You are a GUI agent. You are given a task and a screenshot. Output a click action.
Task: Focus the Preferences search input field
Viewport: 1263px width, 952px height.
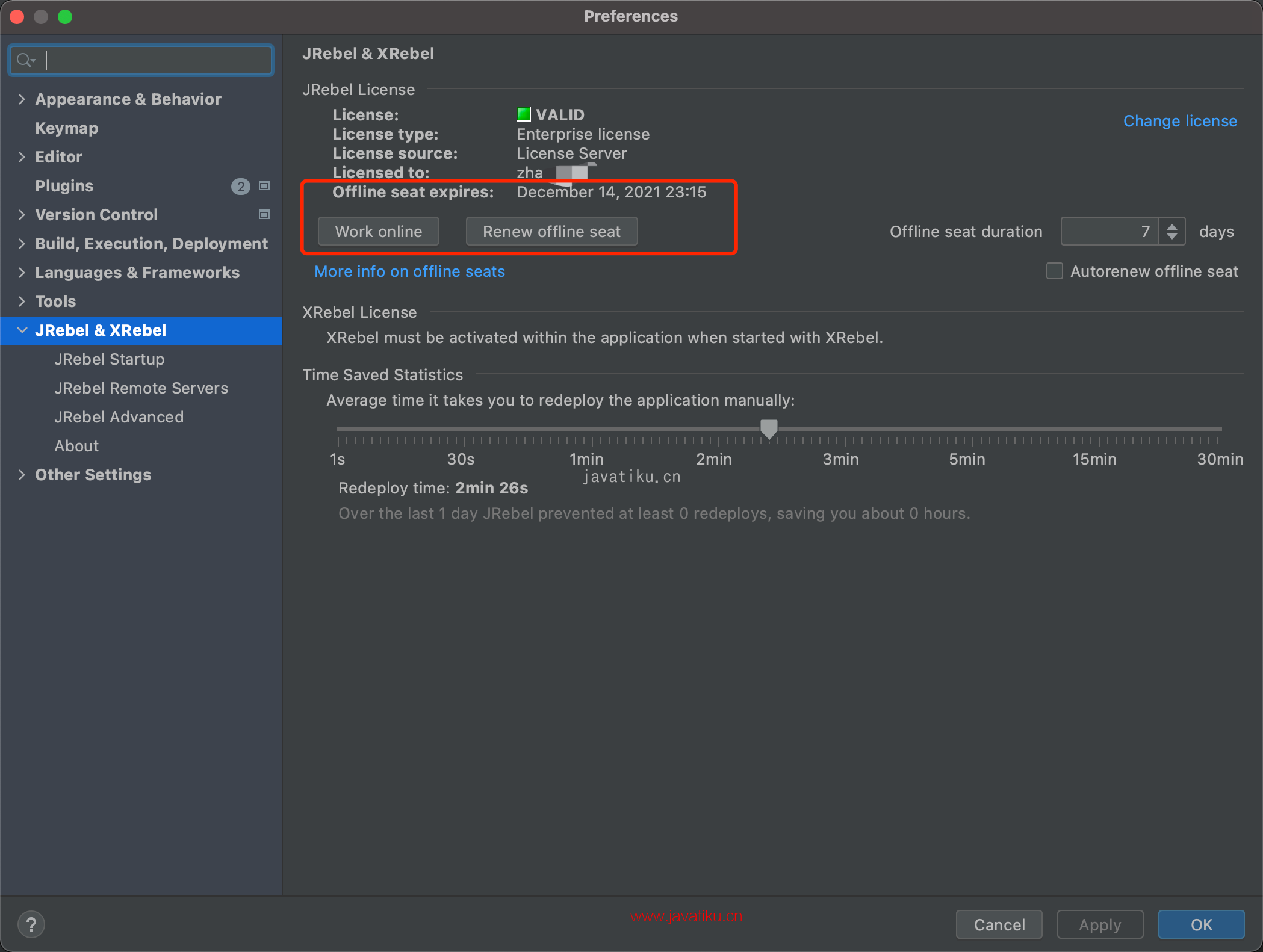[141, 60]
